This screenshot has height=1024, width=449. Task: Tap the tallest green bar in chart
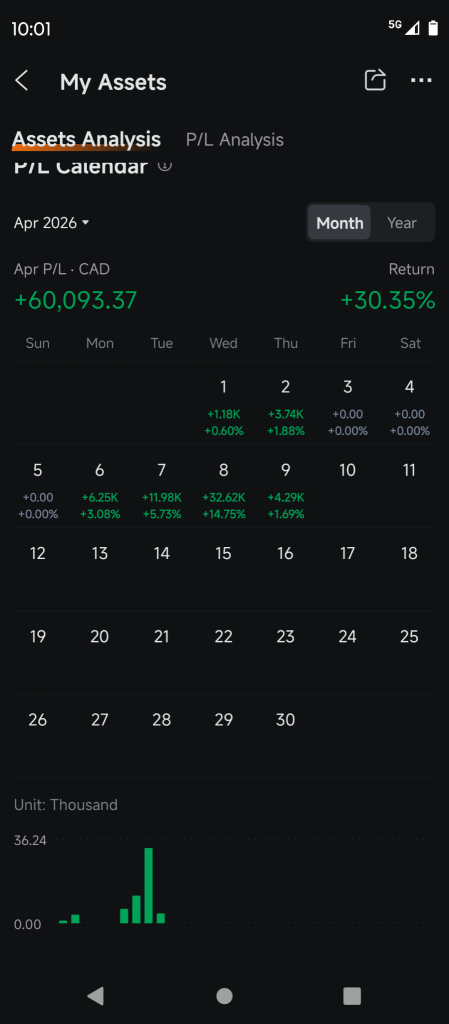[x=149, y=885]
